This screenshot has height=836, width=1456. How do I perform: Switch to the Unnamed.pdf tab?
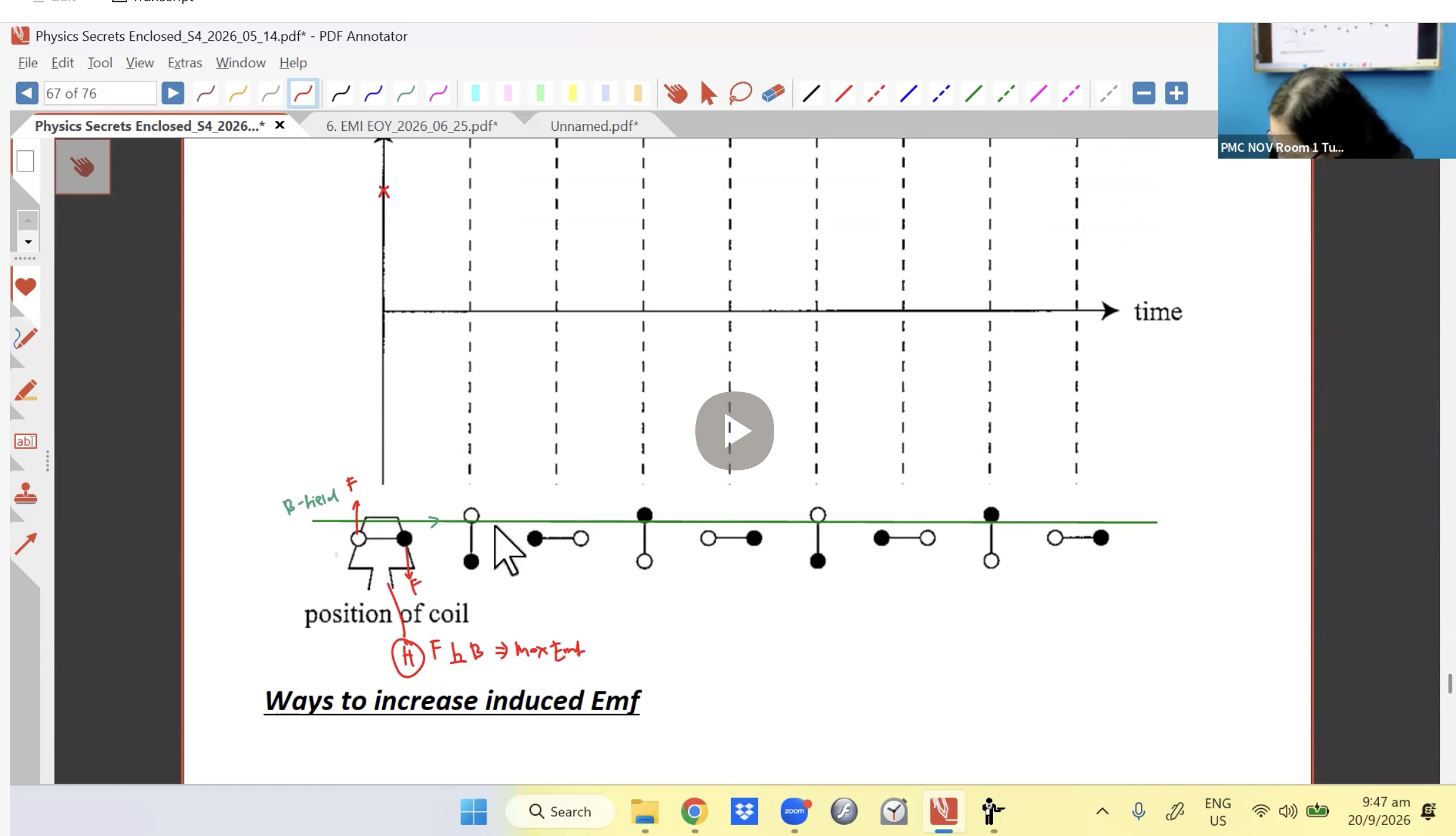594,126
